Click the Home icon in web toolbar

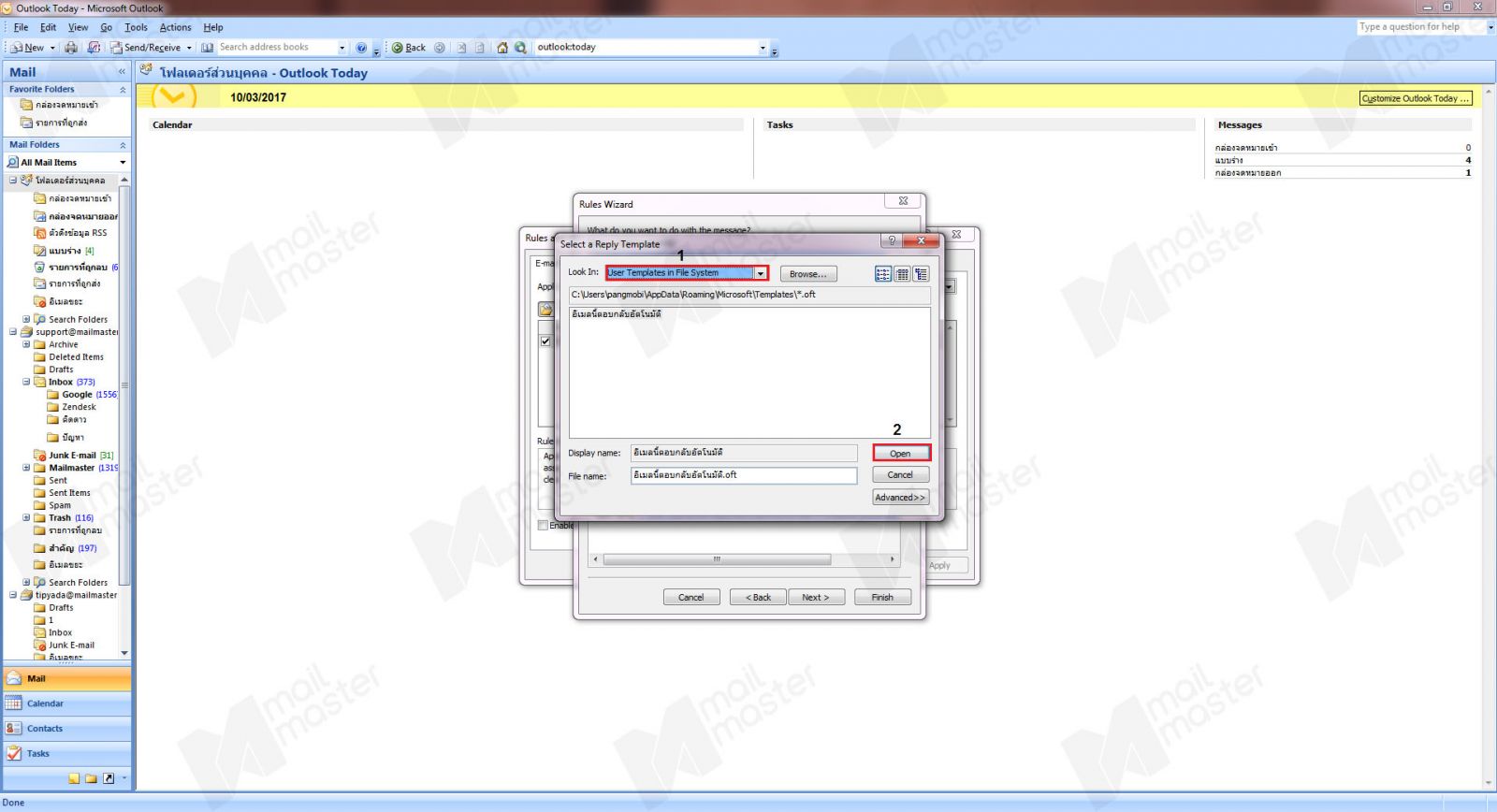(x=502, y=47)
